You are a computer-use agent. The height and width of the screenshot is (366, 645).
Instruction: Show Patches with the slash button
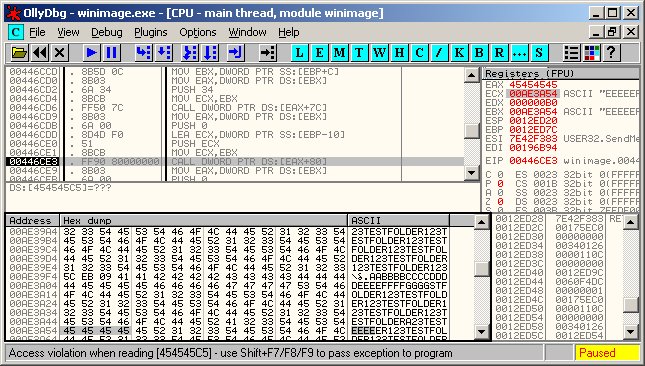439,53
